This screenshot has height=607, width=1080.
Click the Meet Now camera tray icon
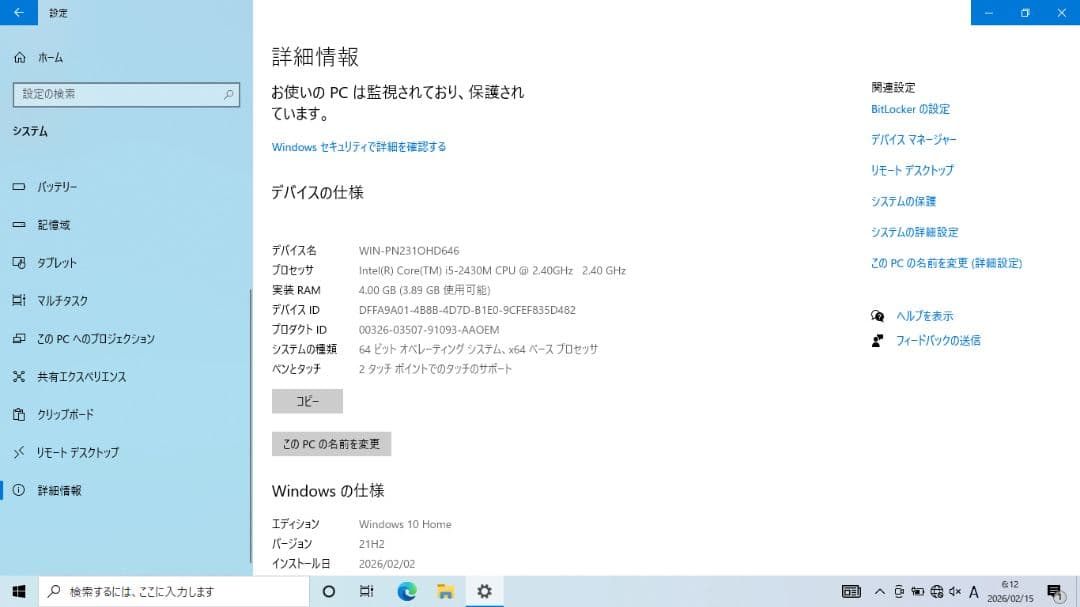click(x=899, y=591)
